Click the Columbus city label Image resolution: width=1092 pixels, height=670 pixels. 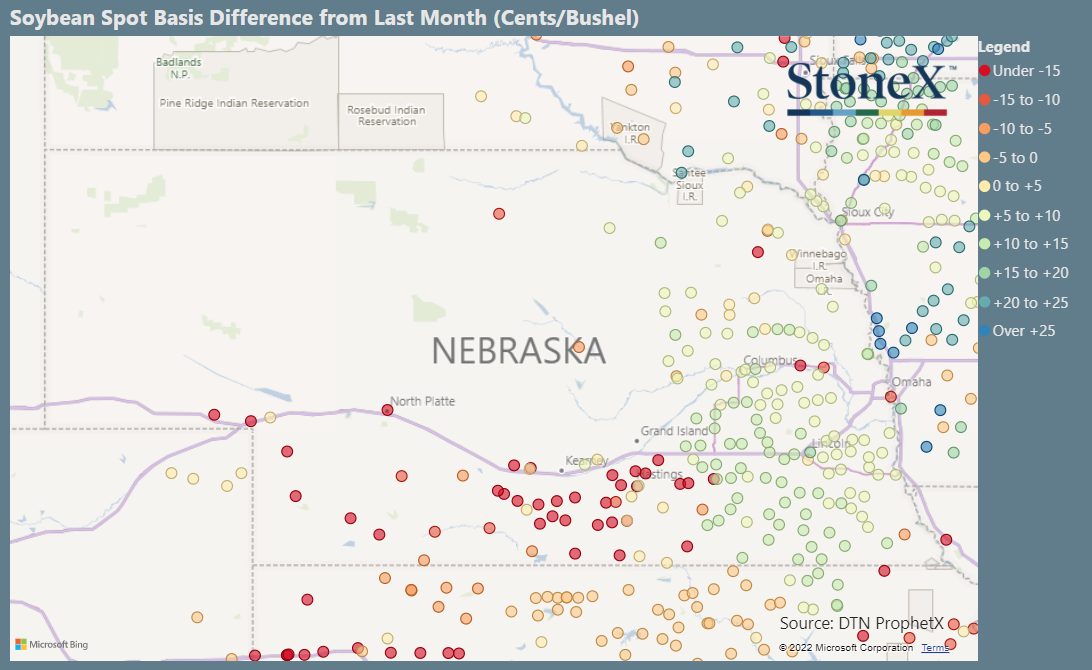pyautogui.click(x=770, y=360)
